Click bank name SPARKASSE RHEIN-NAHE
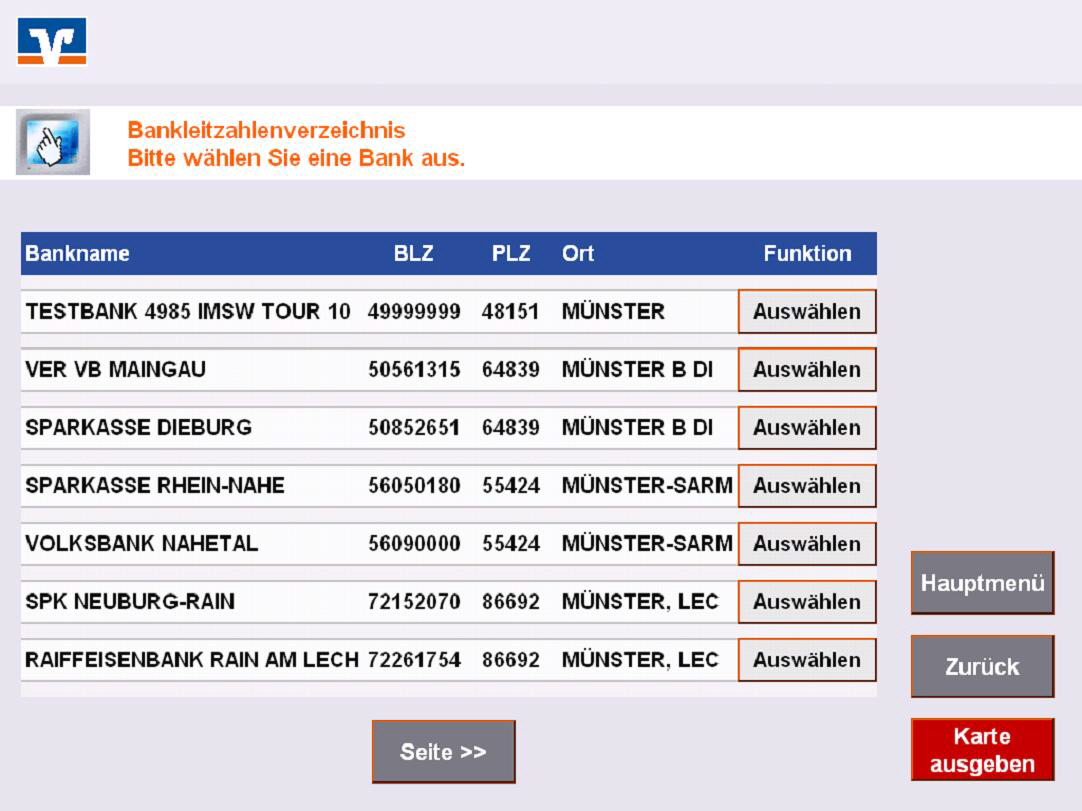 tap(155, 485)
